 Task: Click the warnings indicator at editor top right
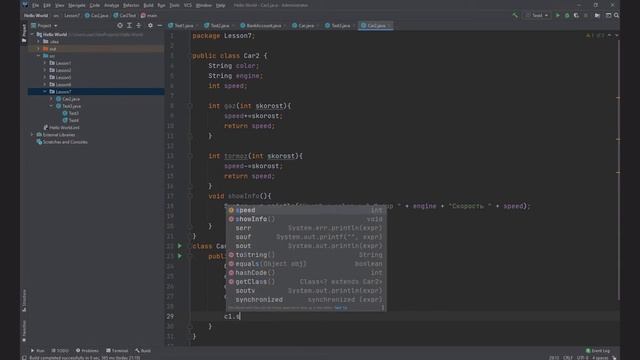click(595, 36)
